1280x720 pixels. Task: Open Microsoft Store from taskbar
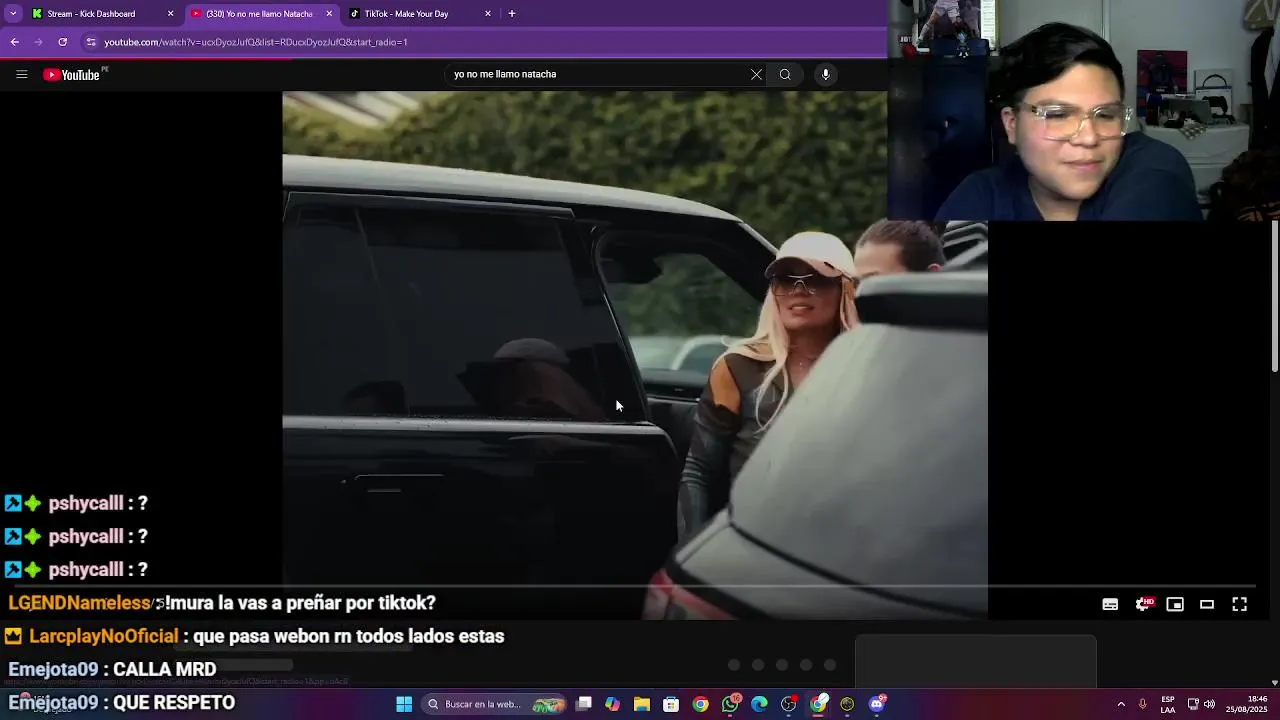click(671, 704)
